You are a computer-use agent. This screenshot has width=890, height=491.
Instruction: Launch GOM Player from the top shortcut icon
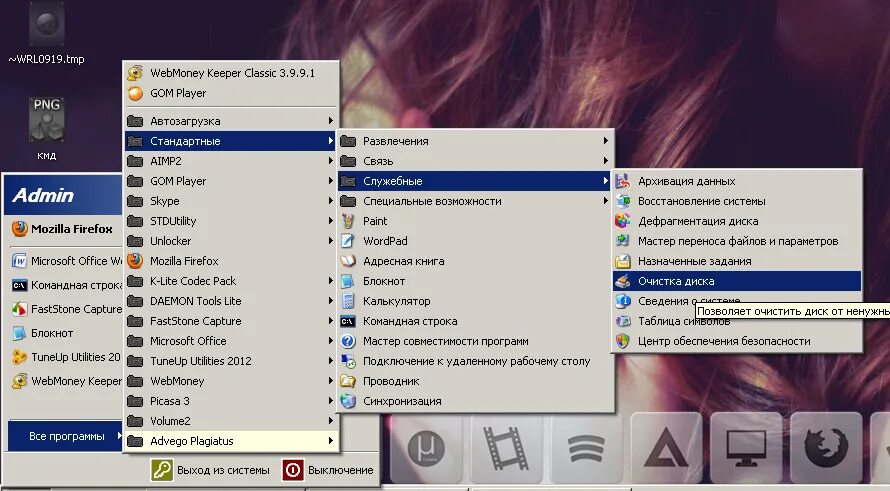(x=135, y=93)
